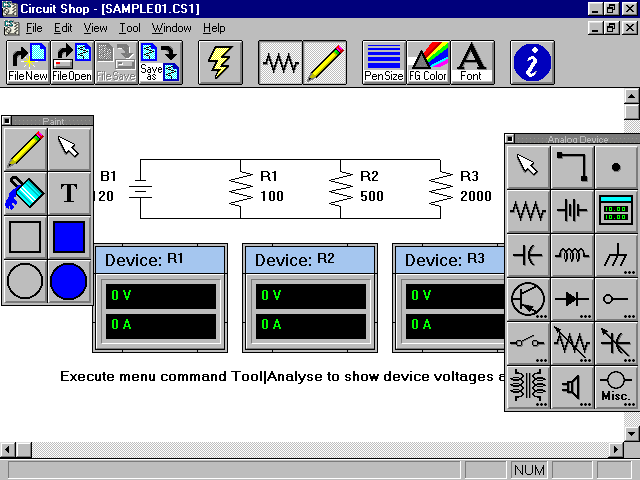640x480 pixels.
Task: Pick the battery component in the device palette
Action: coord(572,210)
